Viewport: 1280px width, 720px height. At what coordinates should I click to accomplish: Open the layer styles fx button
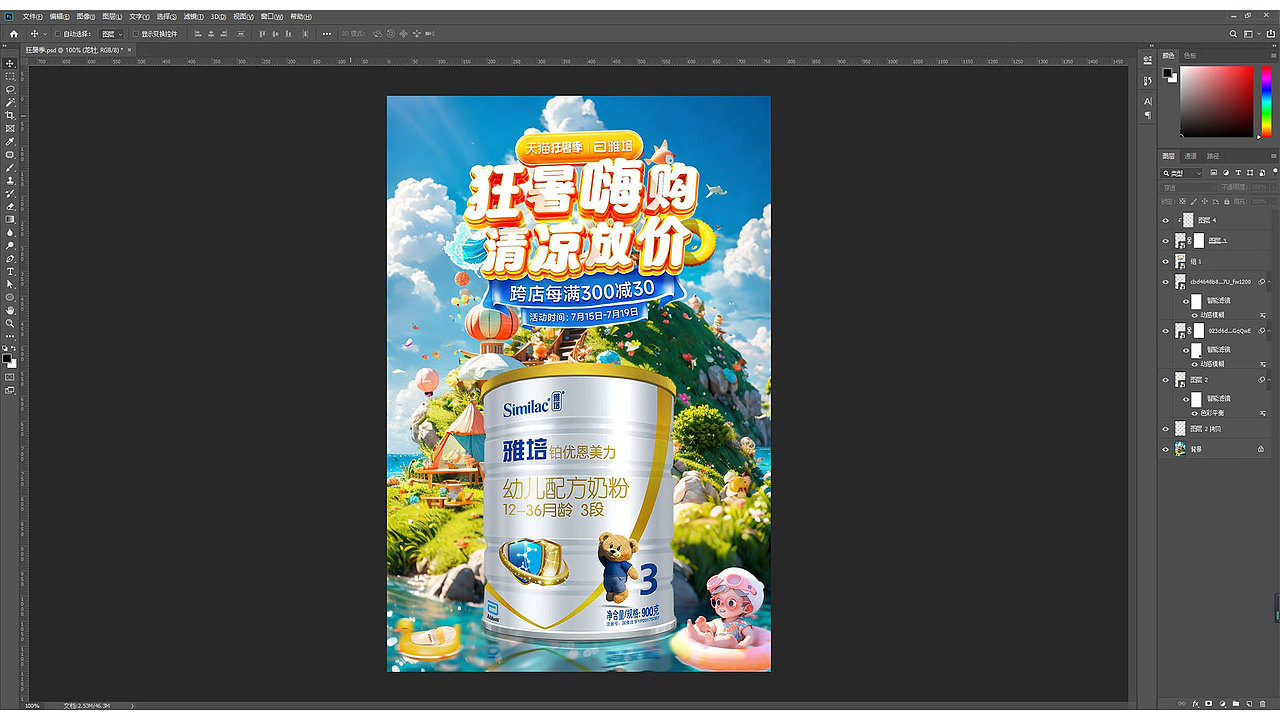point(1195,704)
